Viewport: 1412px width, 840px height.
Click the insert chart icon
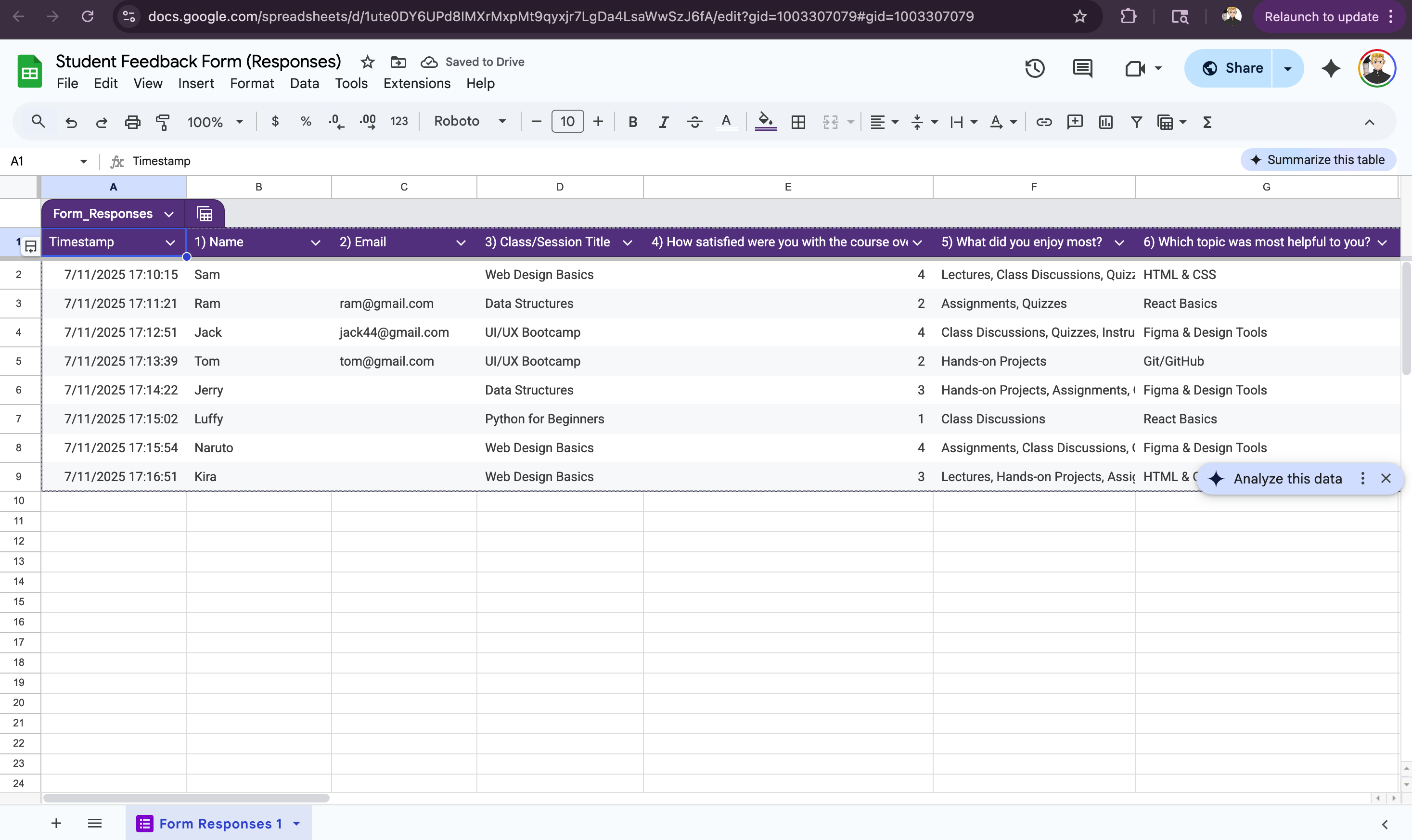coord(1105,122)
